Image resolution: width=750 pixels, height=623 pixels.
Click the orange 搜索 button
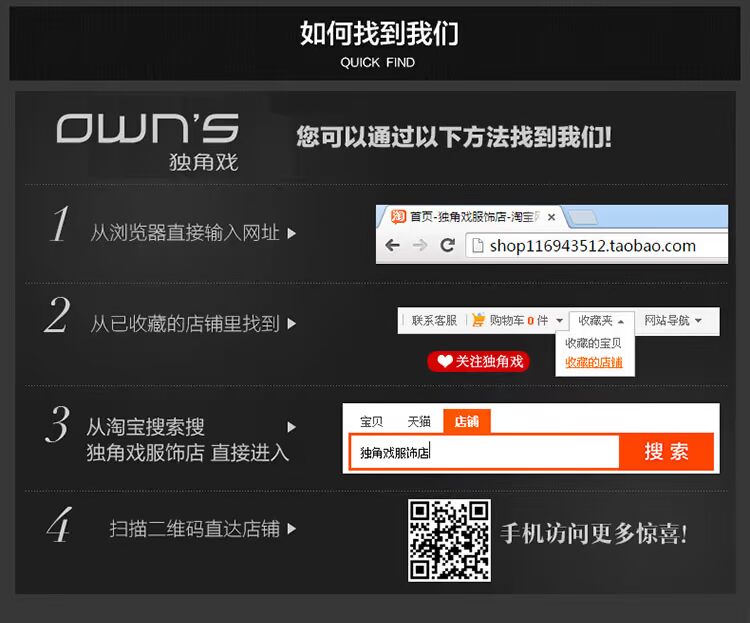666,452
